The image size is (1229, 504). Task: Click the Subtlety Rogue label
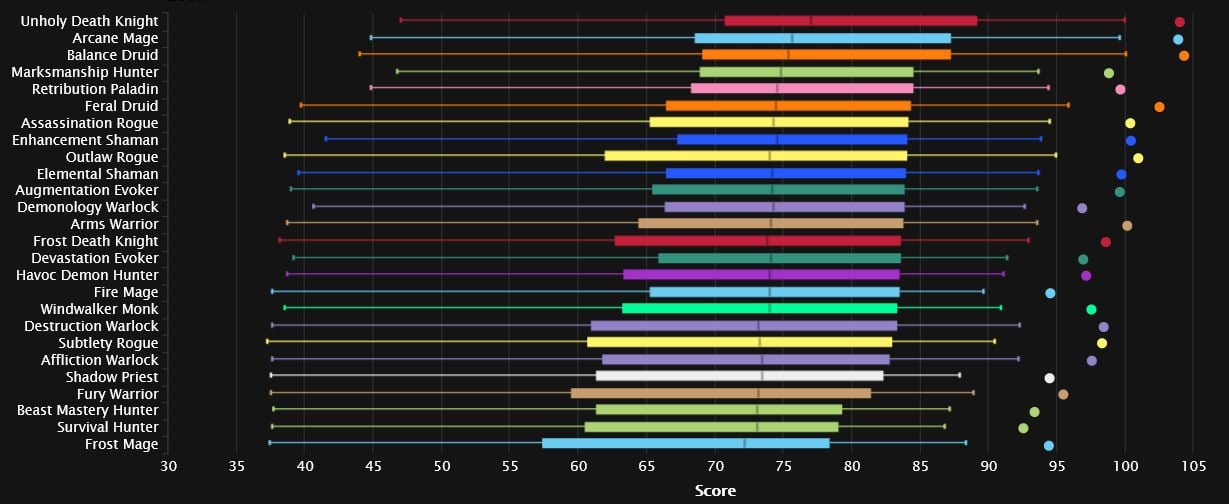(109, 343)
